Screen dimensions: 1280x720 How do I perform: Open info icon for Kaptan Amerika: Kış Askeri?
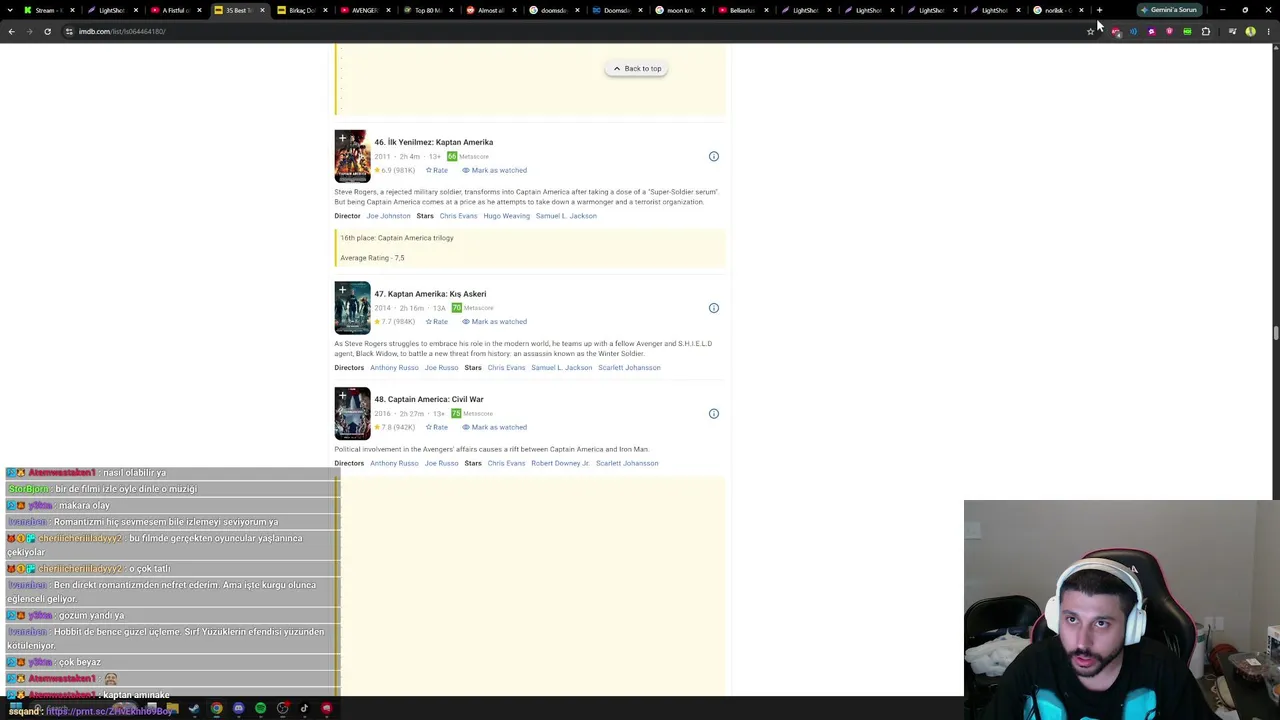714,308
